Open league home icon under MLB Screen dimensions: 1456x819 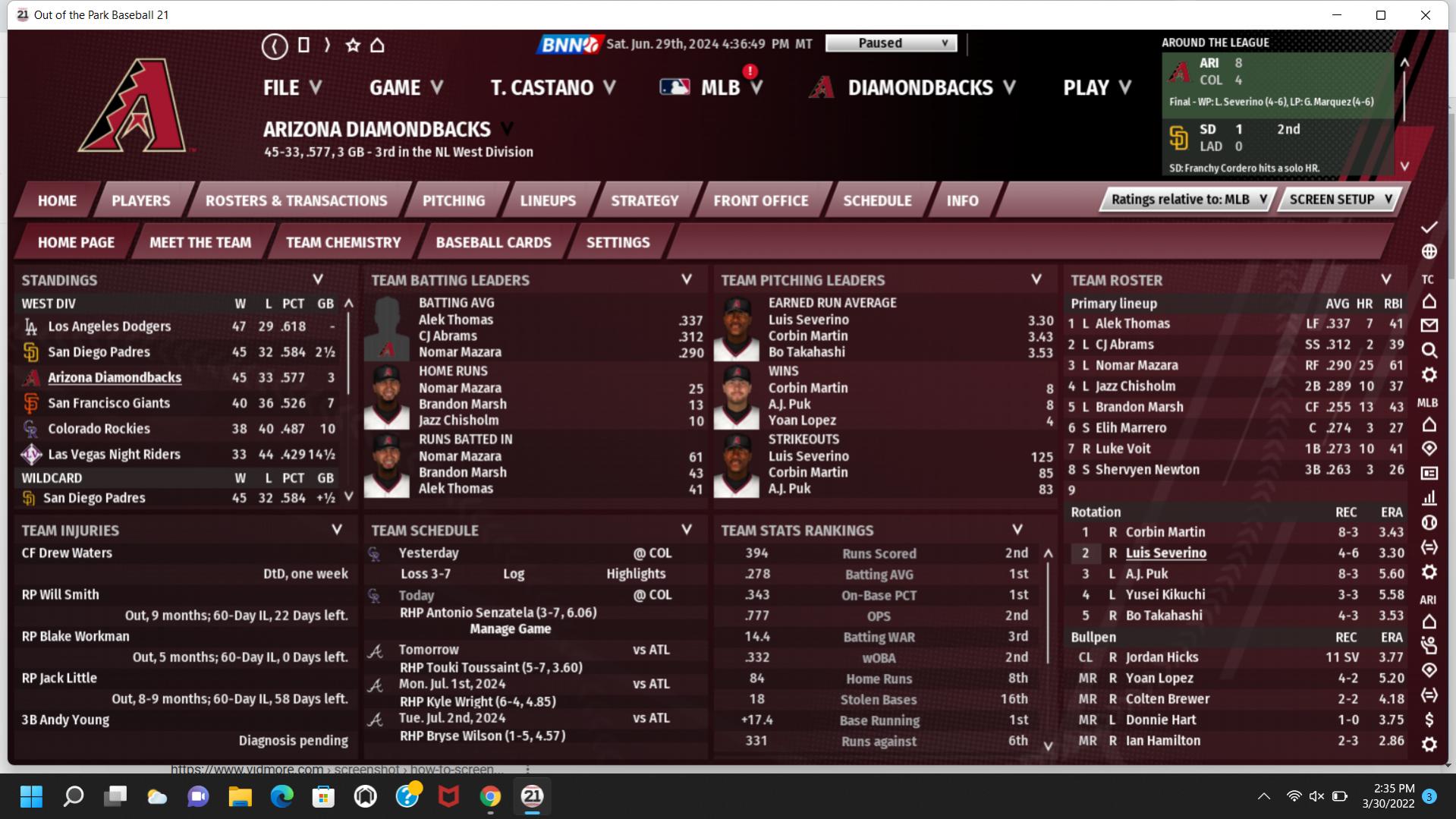(1429, 424)
